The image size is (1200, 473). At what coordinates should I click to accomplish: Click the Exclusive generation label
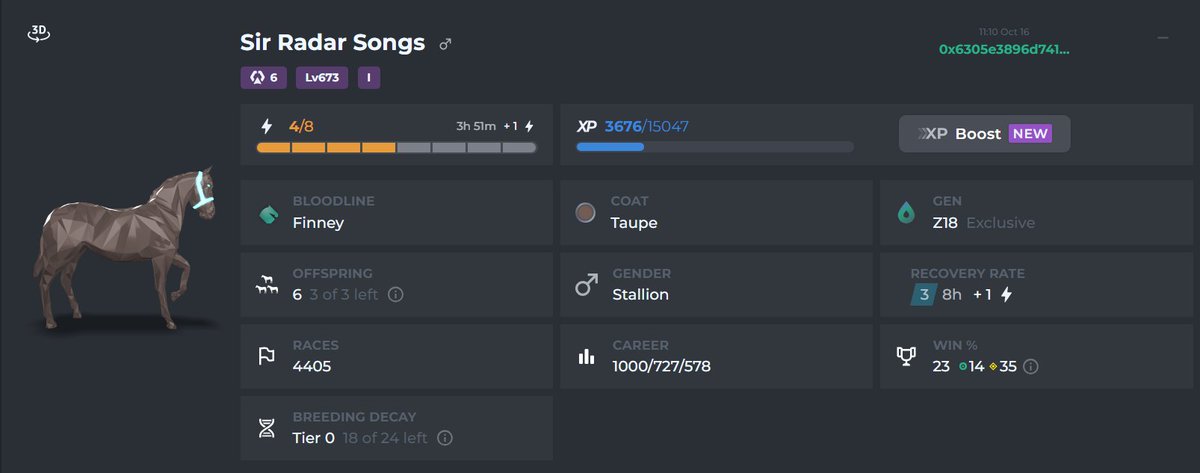click(1000, 222)
